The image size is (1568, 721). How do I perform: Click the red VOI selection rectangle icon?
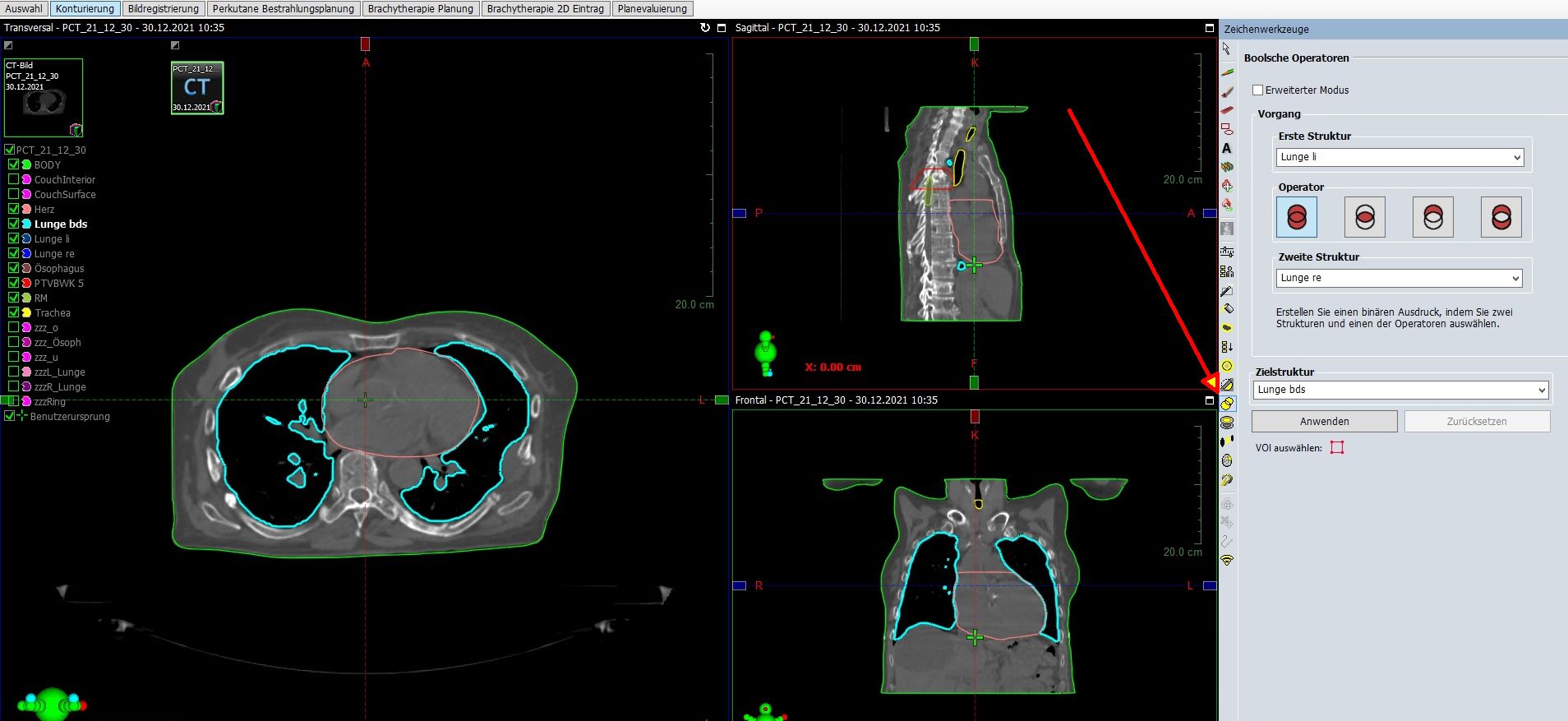click(x=1337, y=448)
